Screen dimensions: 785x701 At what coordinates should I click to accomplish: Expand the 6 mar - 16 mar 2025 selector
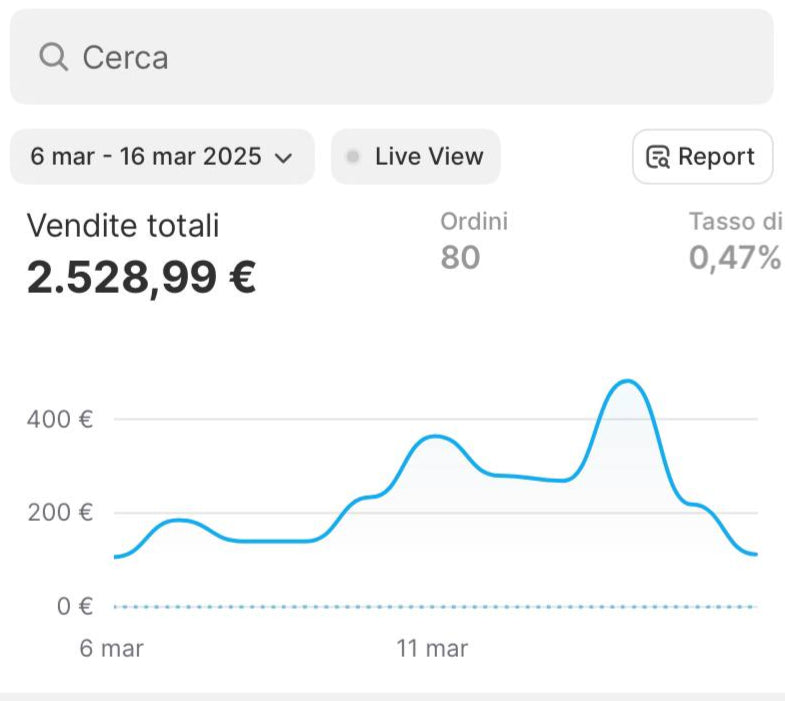(162, 157)
